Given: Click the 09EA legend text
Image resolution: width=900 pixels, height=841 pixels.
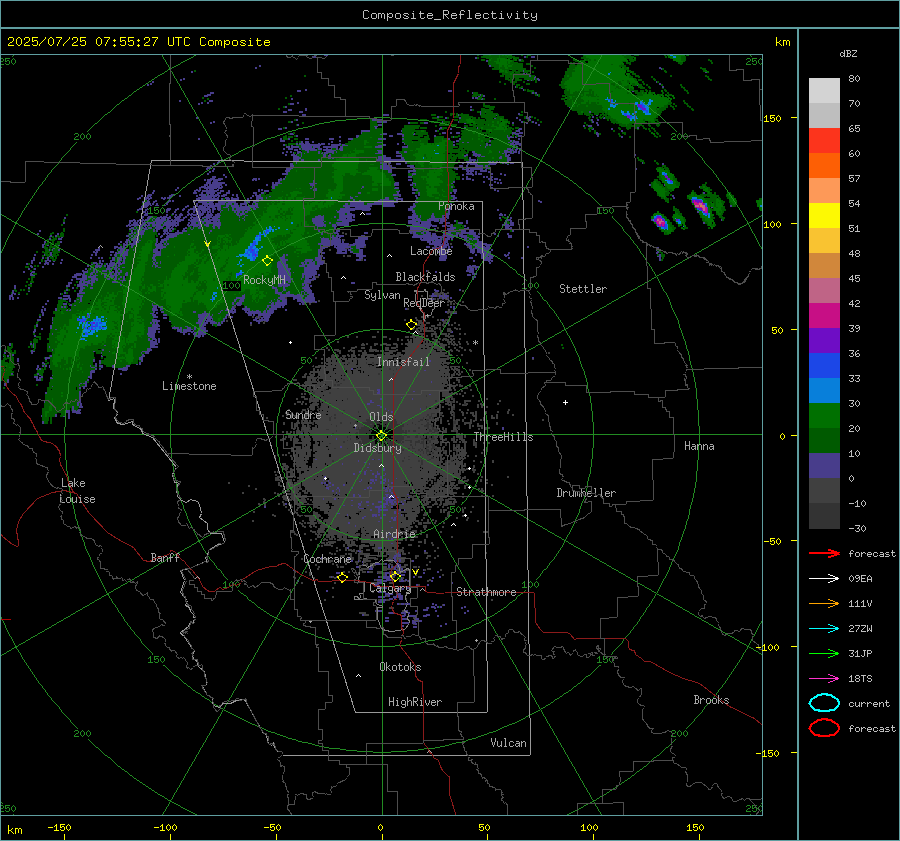Looking at the screenshot, I should 860,579.
